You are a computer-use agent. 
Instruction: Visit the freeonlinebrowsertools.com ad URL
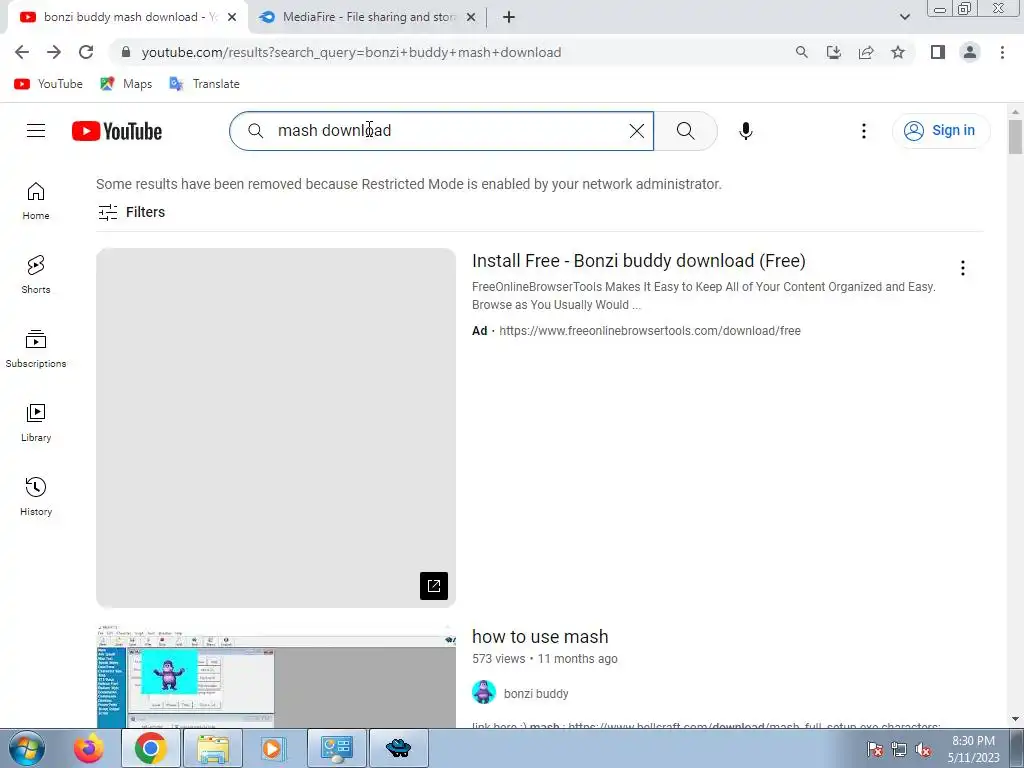click(x=650, y=330)
